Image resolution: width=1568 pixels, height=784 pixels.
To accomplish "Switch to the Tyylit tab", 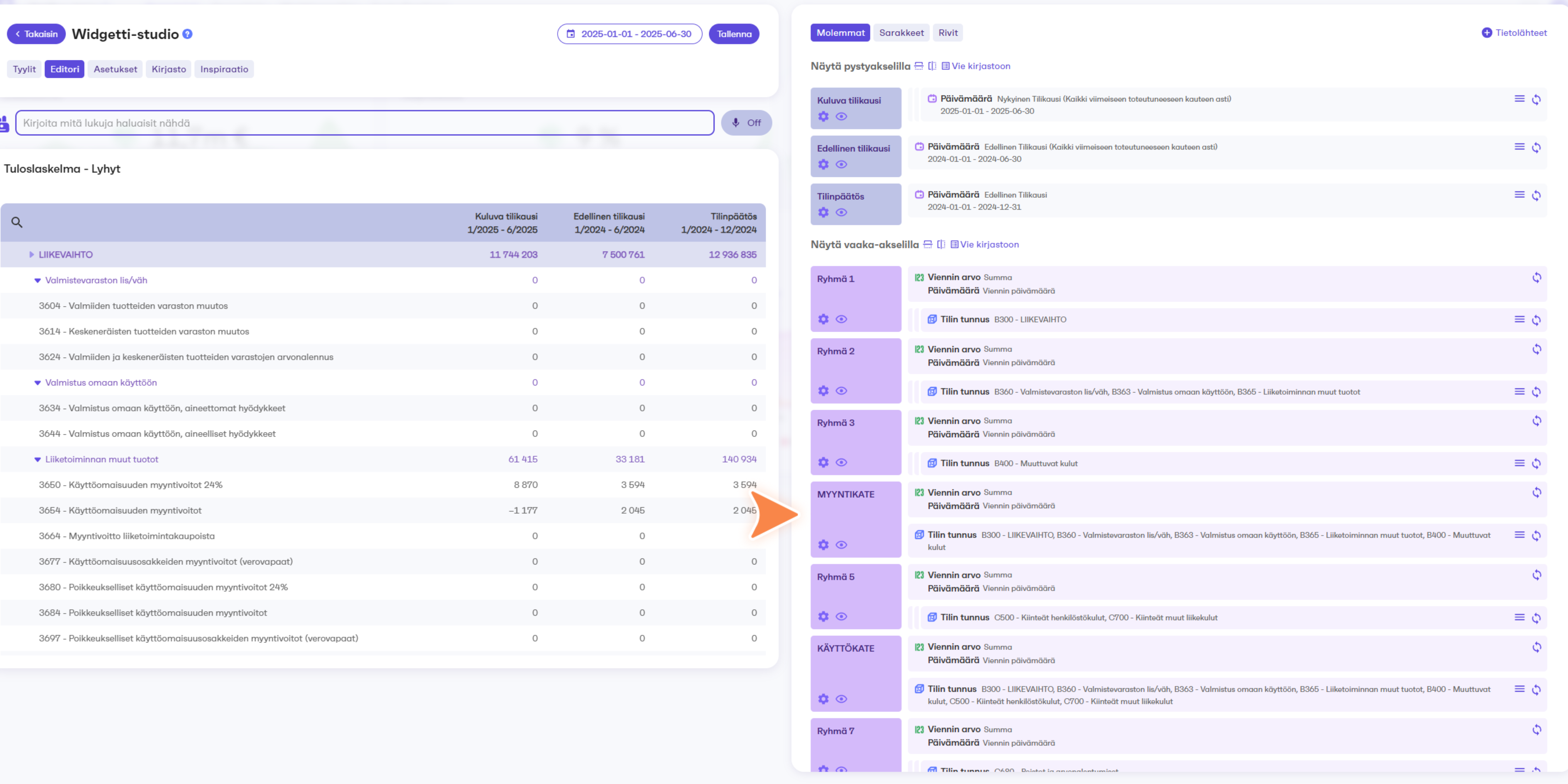I will 24,69.
